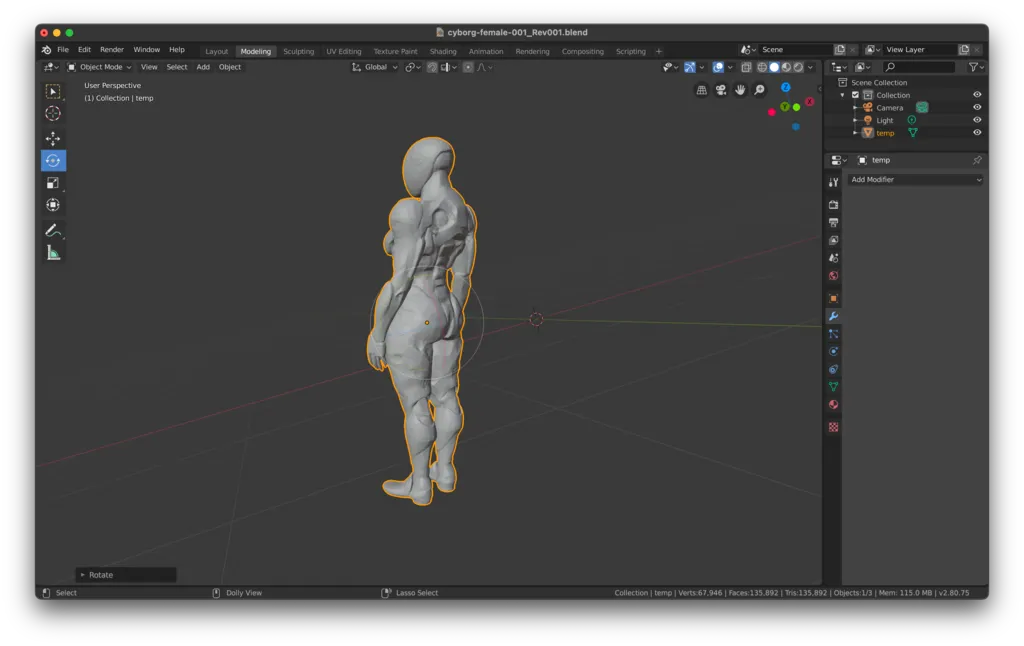
Task: Open the pivot point dropdown
Action: tap(412, 67)
